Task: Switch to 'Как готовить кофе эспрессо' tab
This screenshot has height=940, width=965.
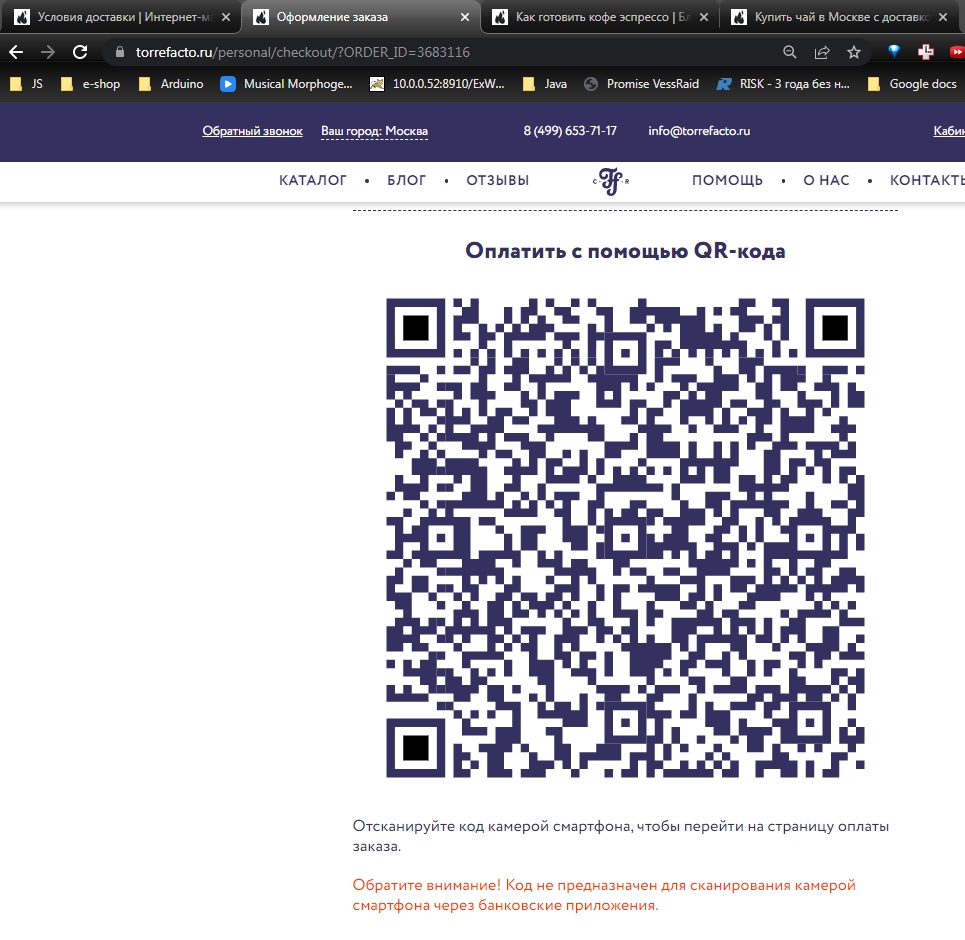Action: (600, 18)
